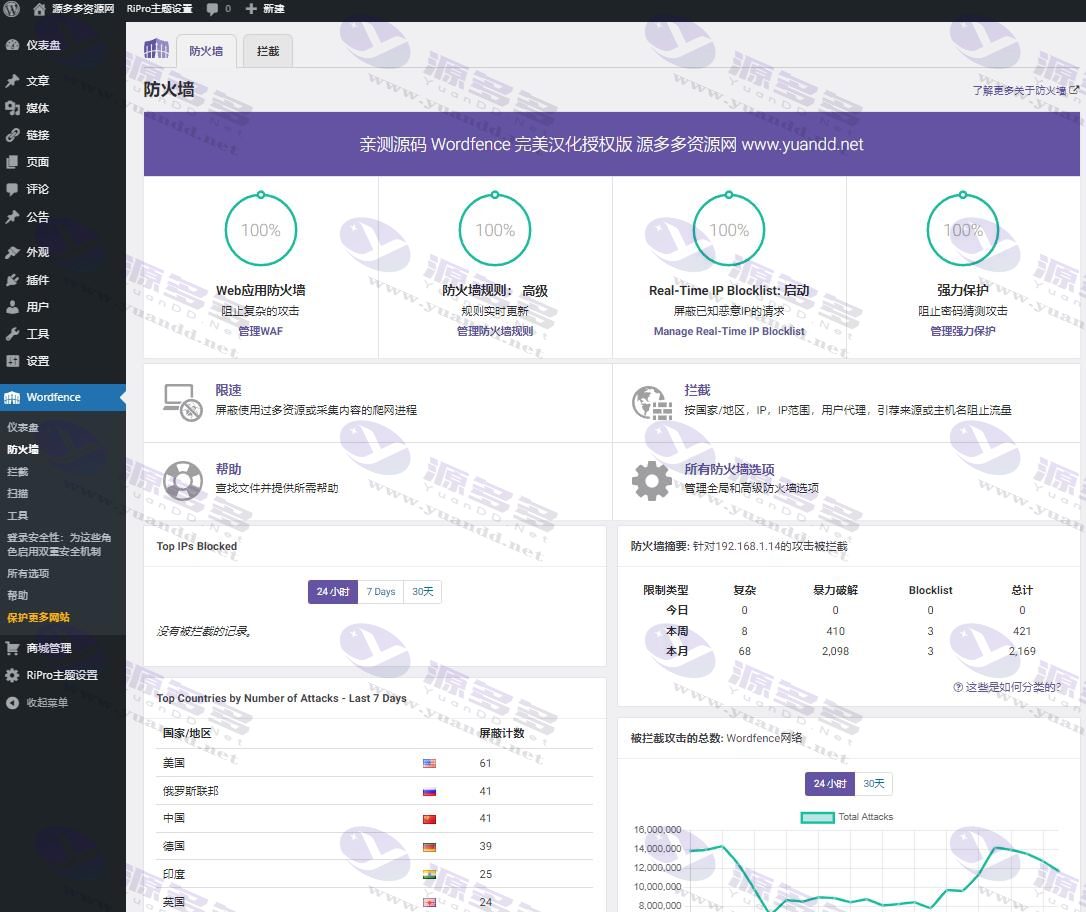1086x912 pixels.
Task: Click the Web应用防火墙 100% progress circle
Action: (x=260, y=229)
